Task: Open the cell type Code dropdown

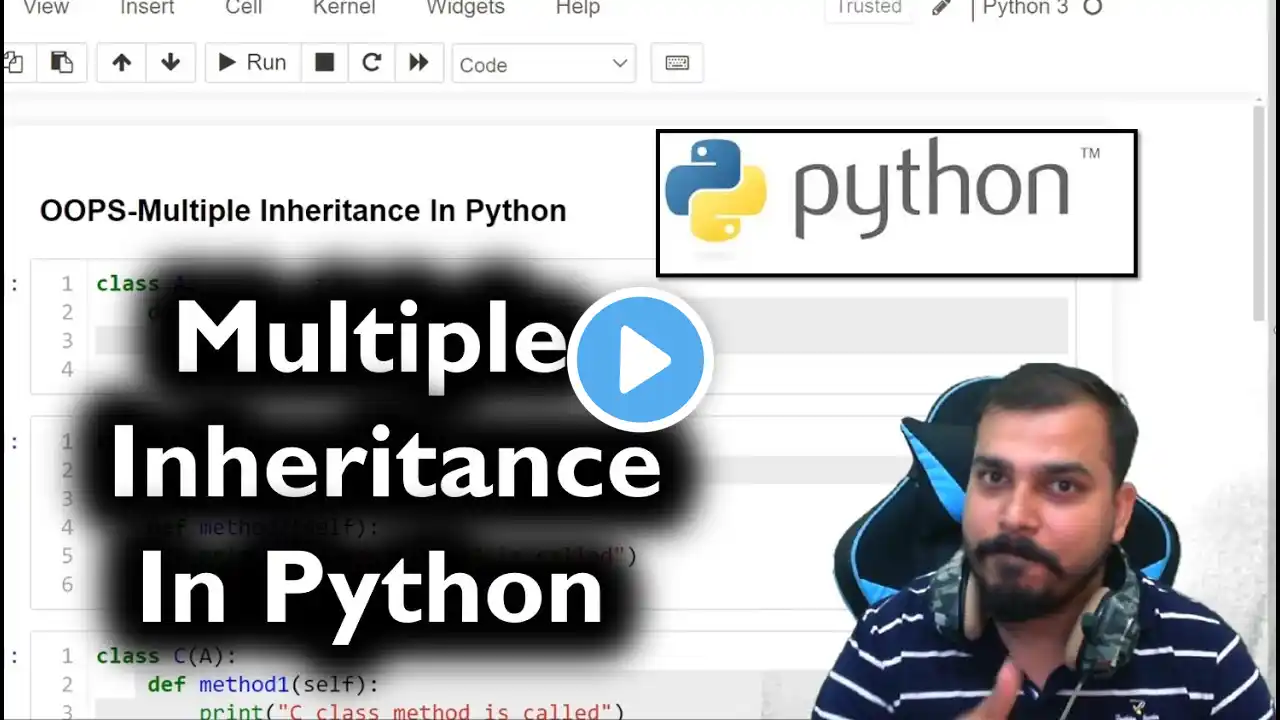Action: [544, 64]
